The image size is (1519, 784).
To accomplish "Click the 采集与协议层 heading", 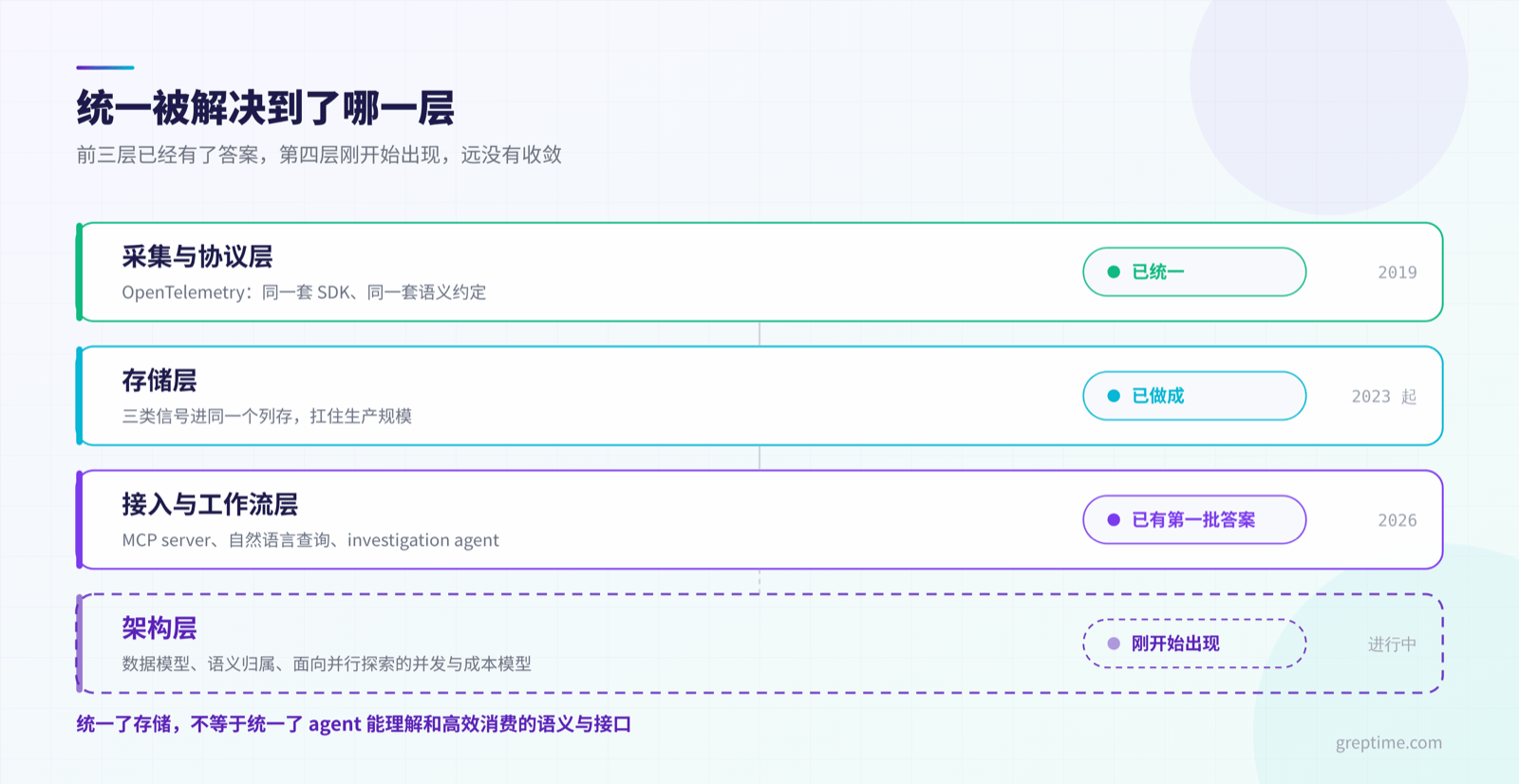I will [x=197, y=256].
